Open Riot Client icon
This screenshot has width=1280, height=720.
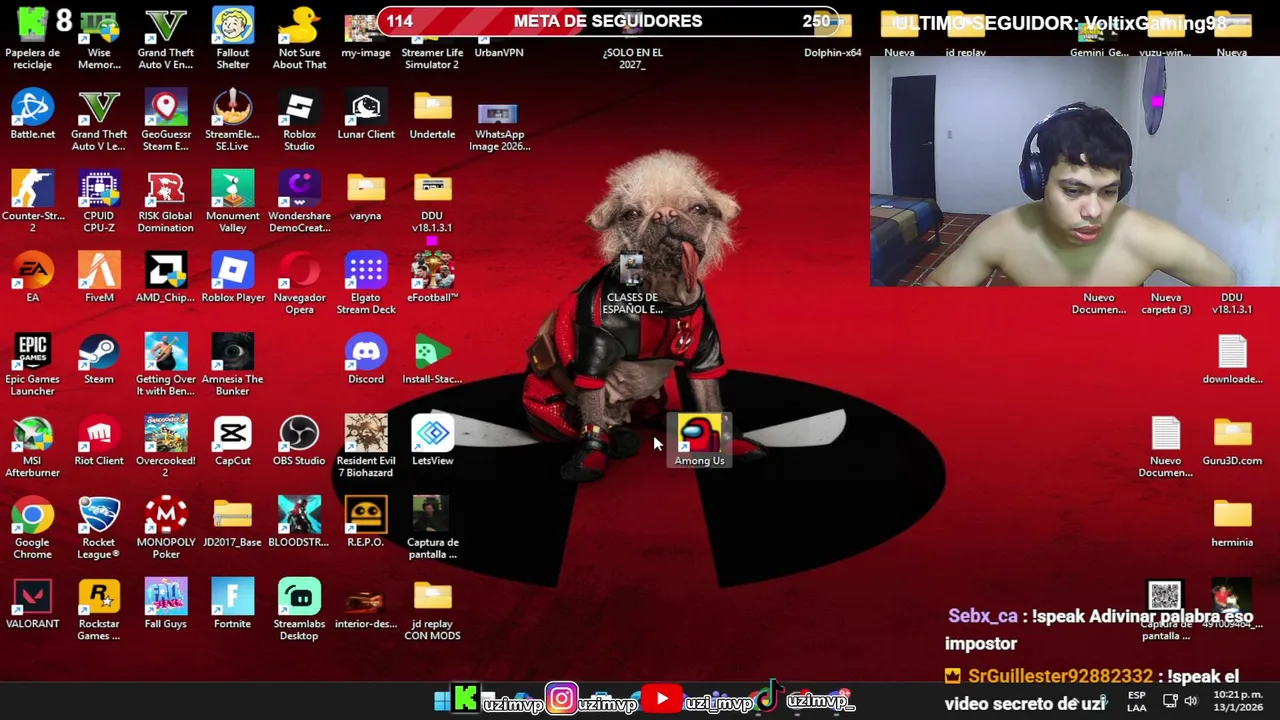click(x=99, y=441)
